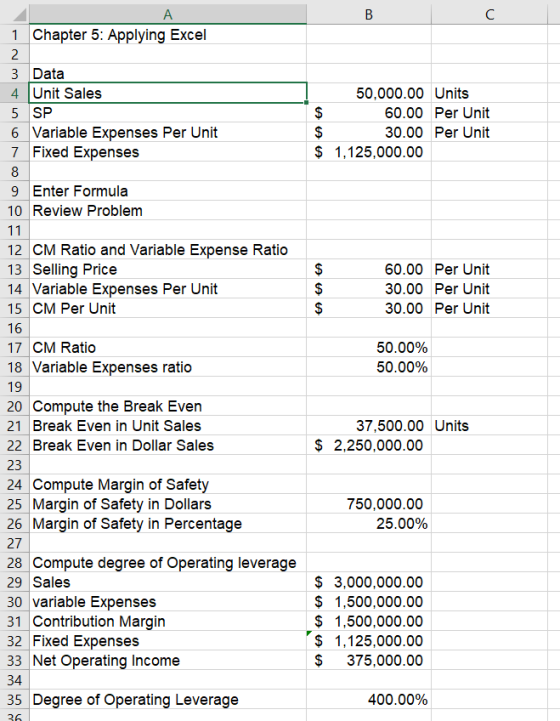Click the 'Units' cell in row 4
560x721 pixels.
489,93
